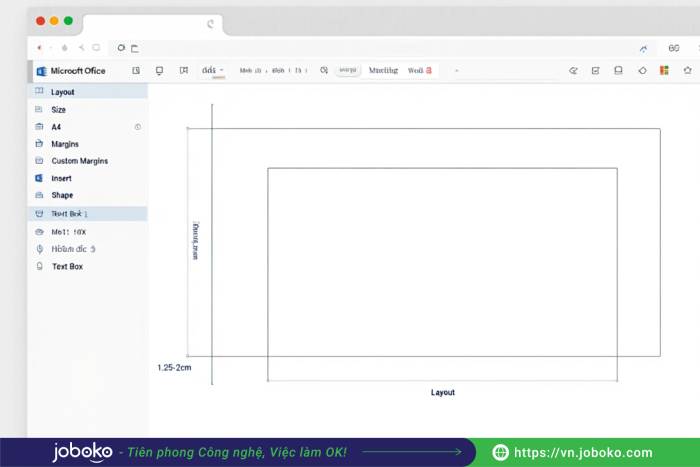Click the clock icon beside A4
Screen dimensions: 700x467
tap(138, 127)
